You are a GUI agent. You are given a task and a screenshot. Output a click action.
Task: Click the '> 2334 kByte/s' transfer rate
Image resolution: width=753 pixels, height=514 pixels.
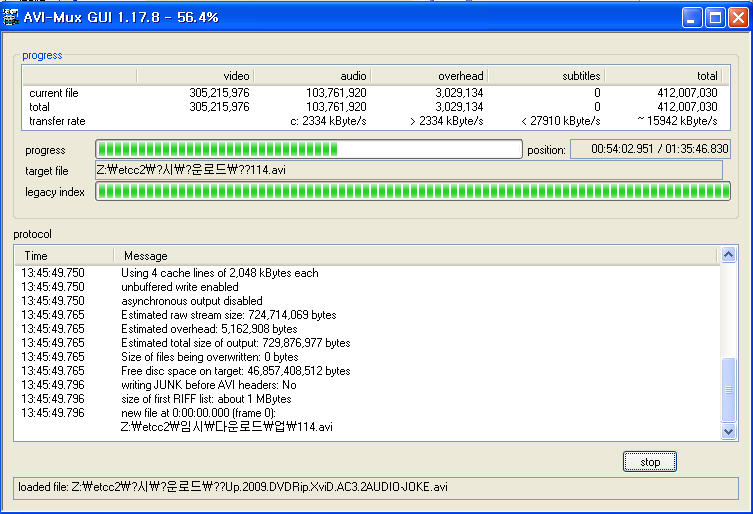pyautogui.click(x=447, y=121)
